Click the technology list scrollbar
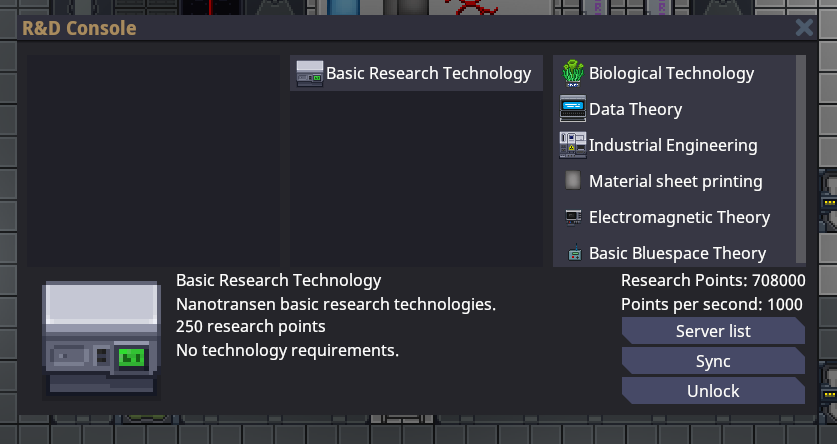This screenshot has height=444, width=837. point(800,160)
